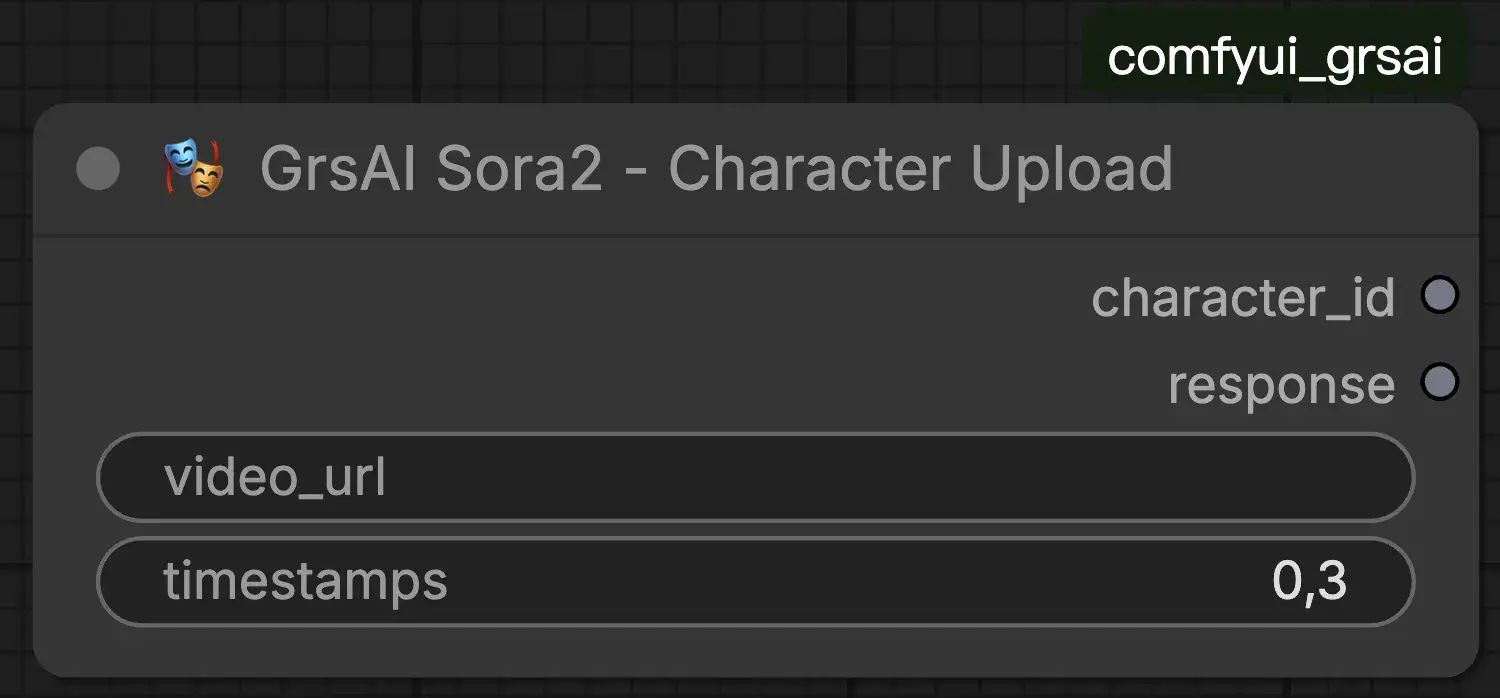Click the words Character Upload in title
1500x698 pixels.
point(920,169)
